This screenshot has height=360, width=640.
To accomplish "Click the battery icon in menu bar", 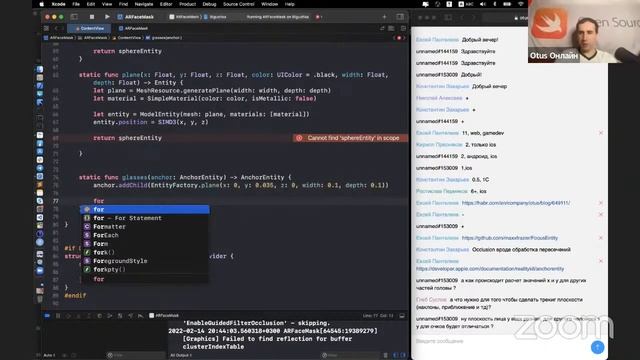I will click(507, 4).
